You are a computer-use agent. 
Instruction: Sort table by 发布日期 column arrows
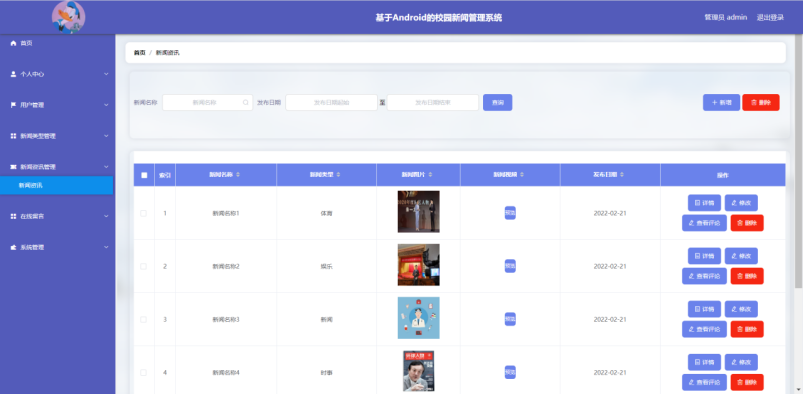pyautogui.click(x=622, y=175)
